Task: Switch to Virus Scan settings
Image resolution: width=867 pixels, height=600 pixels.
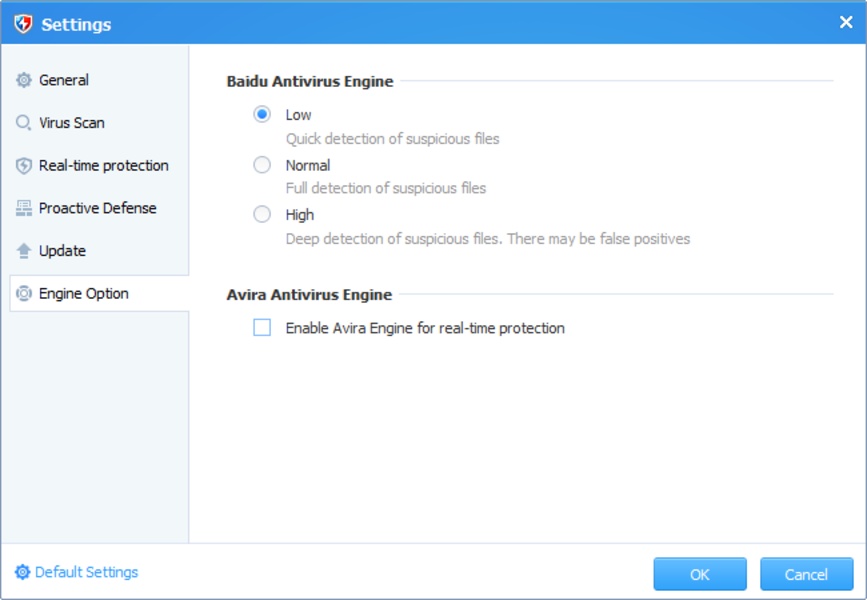Action: 71,123
